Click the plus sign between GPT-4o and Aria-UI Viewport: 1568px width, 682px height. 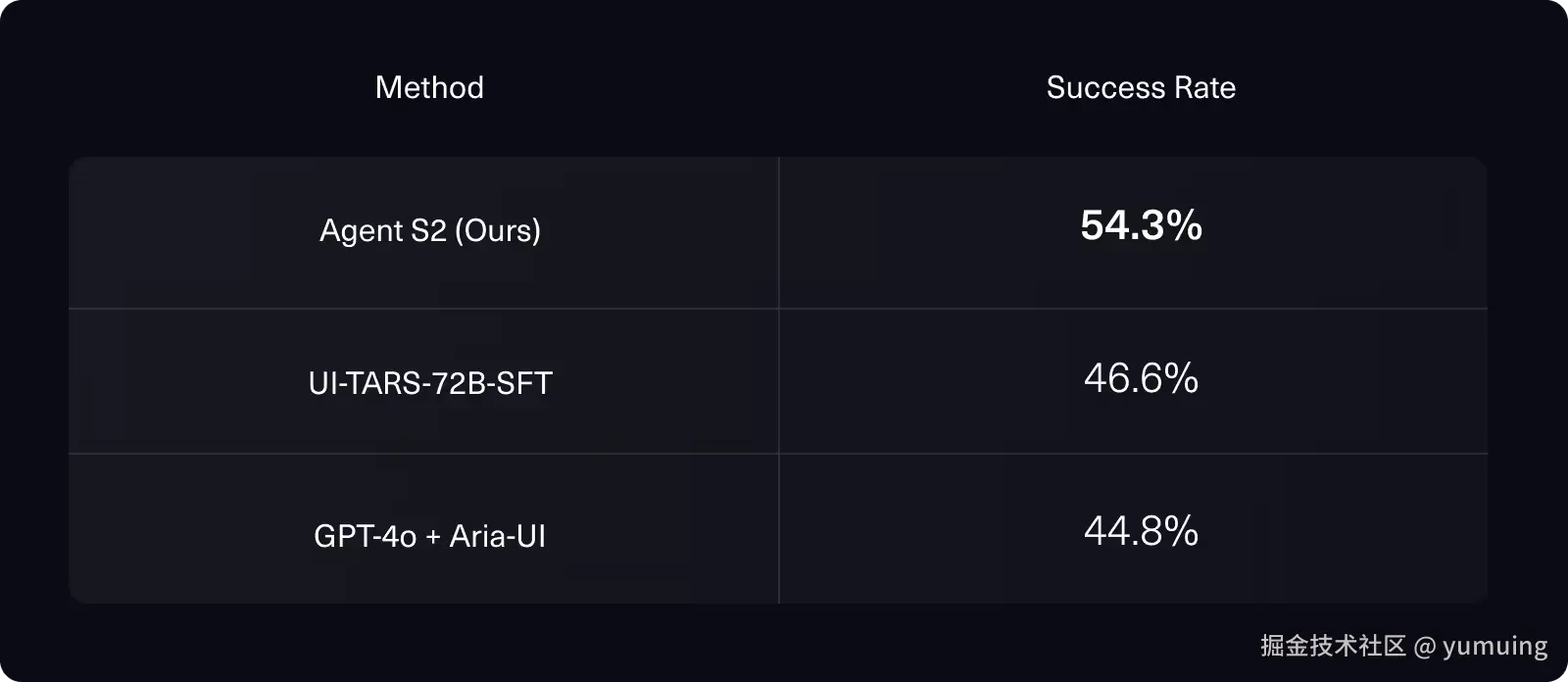pyautogui.click(x=433, y=537)
